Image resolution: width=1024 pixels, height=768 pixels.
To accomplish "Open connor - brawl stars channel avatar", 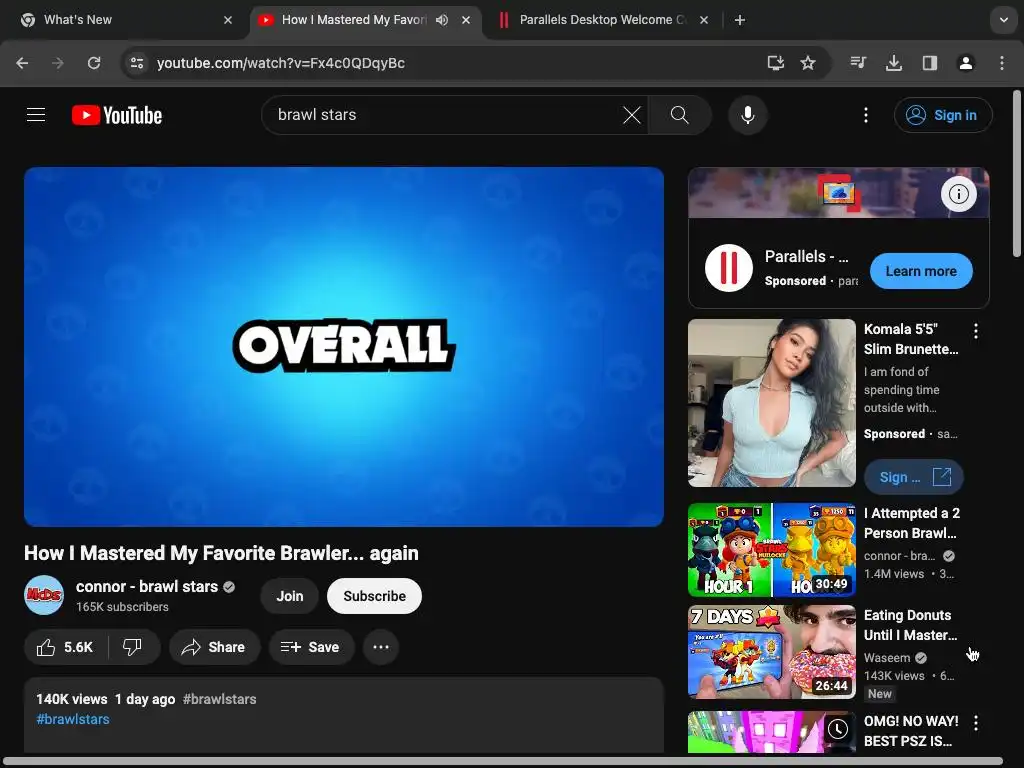I will [44, 595].
